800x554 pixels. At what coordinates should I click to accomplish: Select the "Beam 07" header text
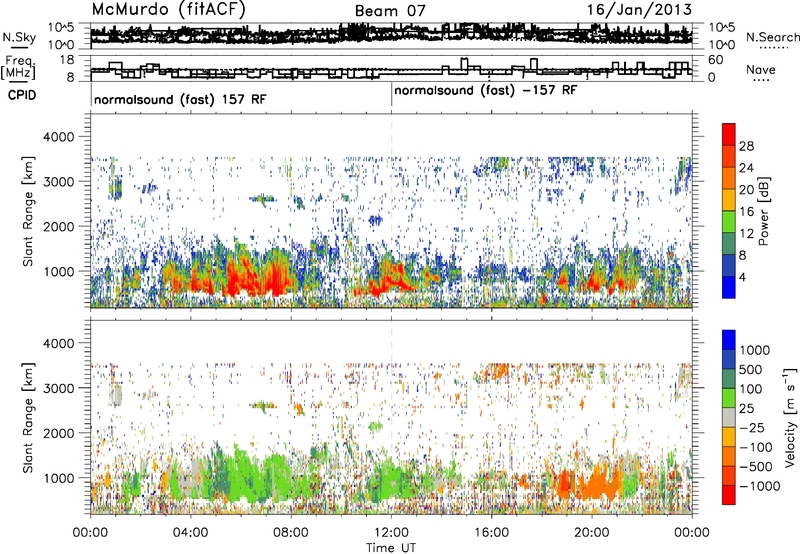pos(390,11)
